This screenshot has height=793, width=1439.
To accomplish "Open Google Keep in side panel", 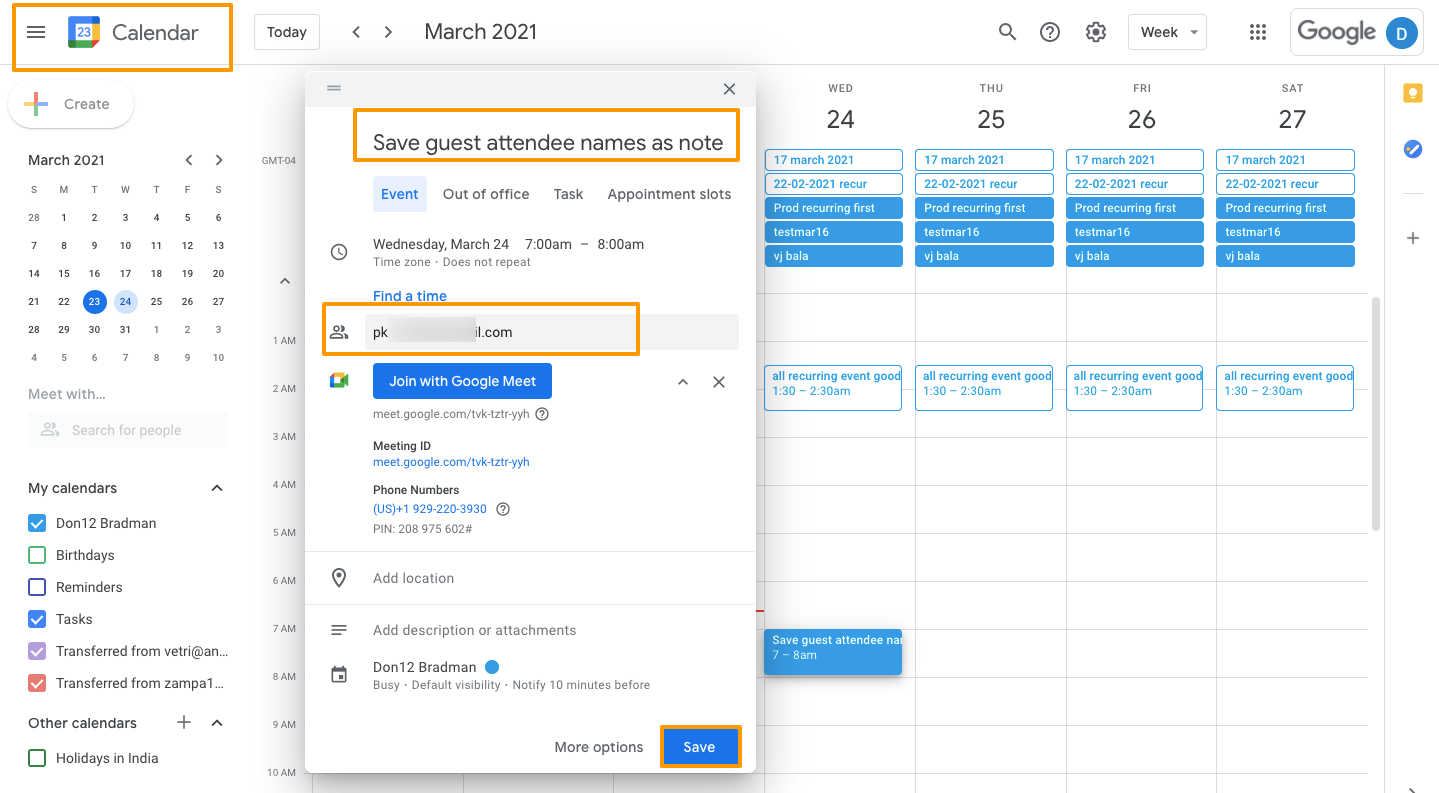I will (x=1412, y=94).
